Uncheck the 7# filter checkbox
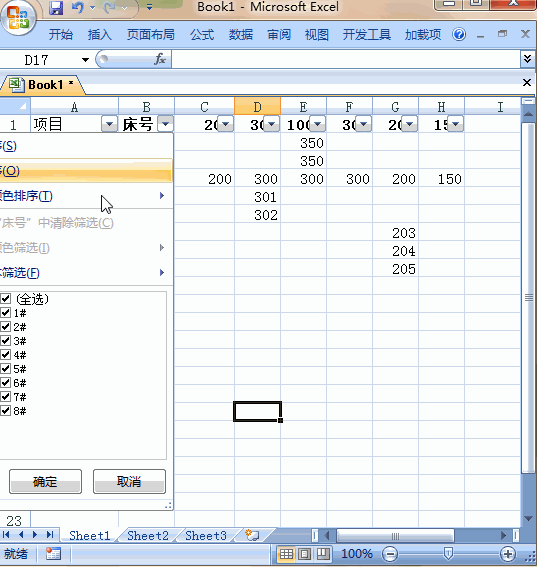537x567 pixels. click(x=5, y=397)
